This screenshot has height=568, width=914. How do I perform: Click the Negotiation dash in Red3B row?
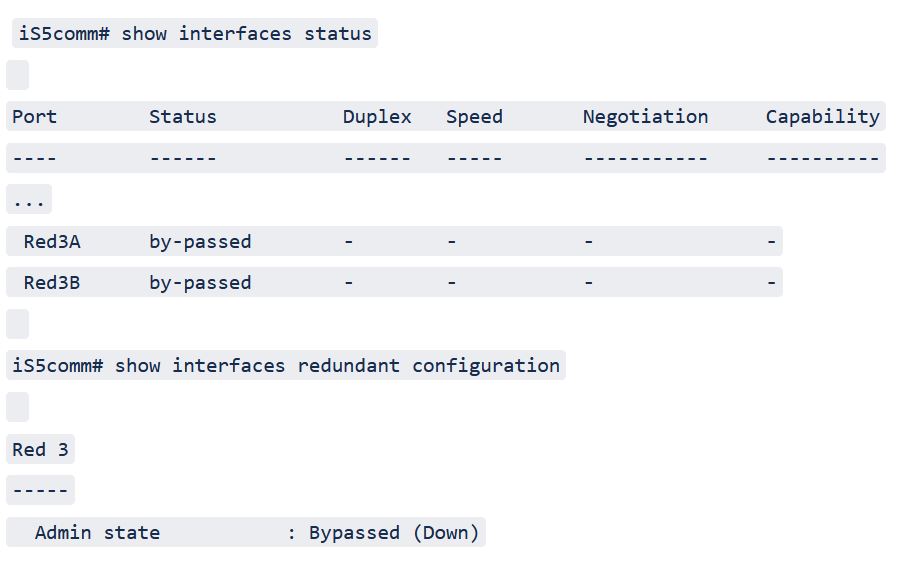pyautogui.click(x=589, y=283)
